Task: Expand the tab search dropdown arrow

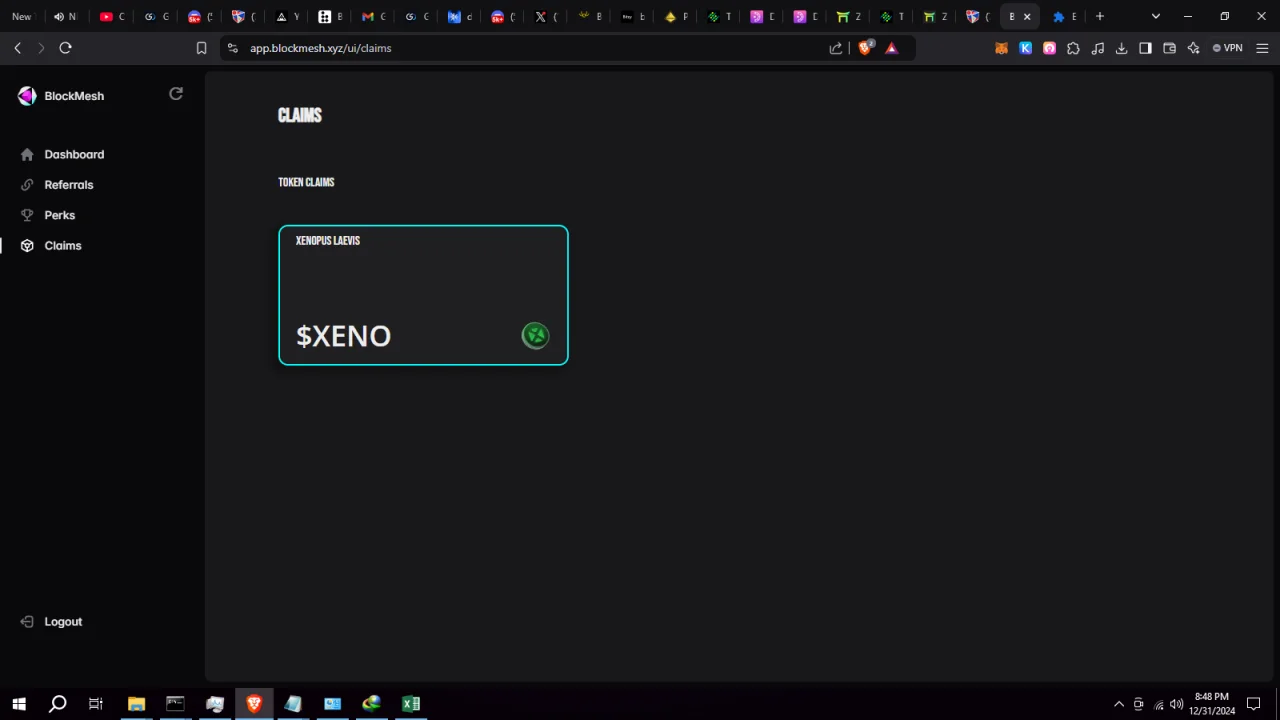Action: (1156, 16)
